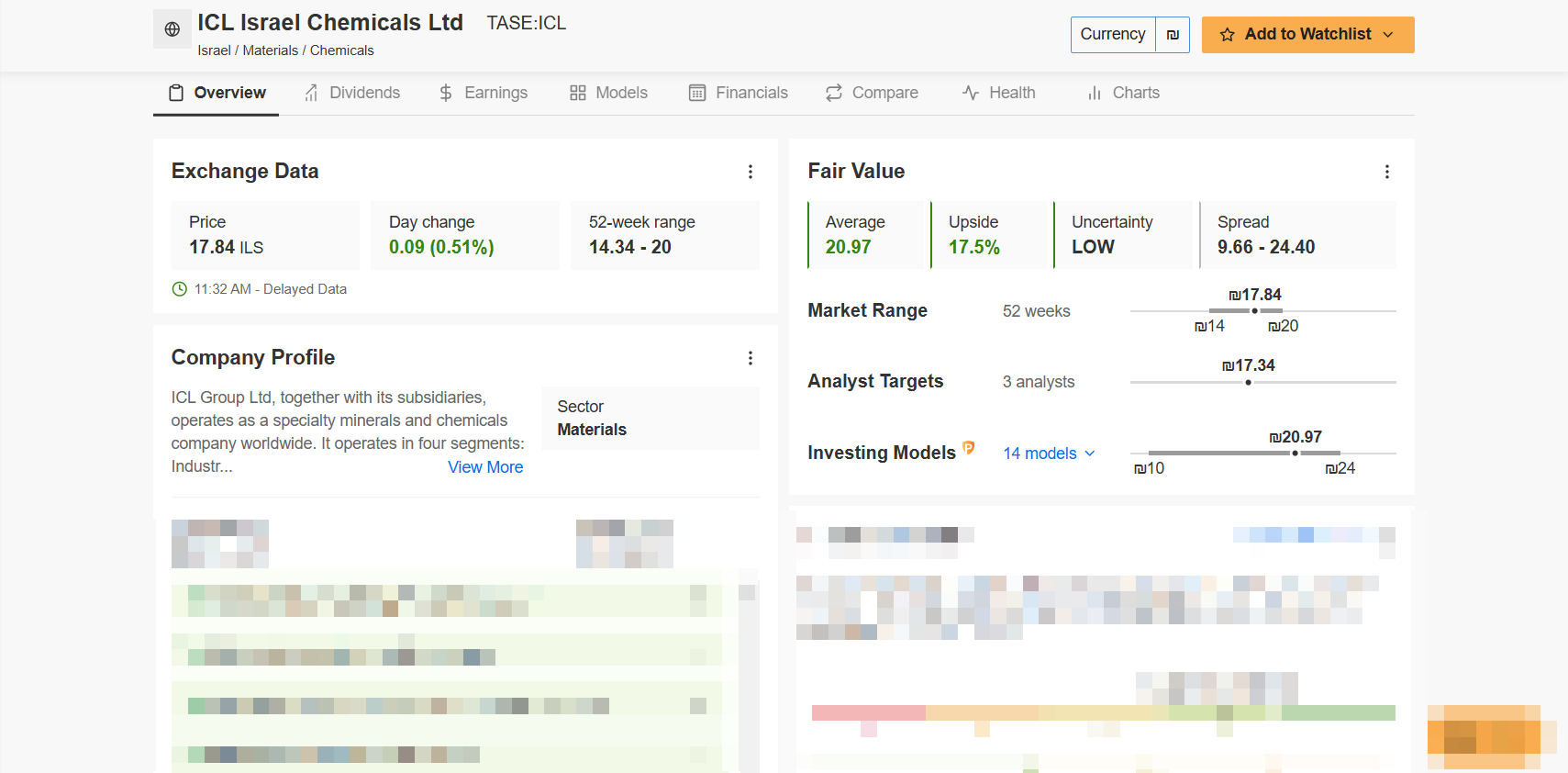Click the Sector Materials box
Viewport: 1568px width, 773px height.
651,418
